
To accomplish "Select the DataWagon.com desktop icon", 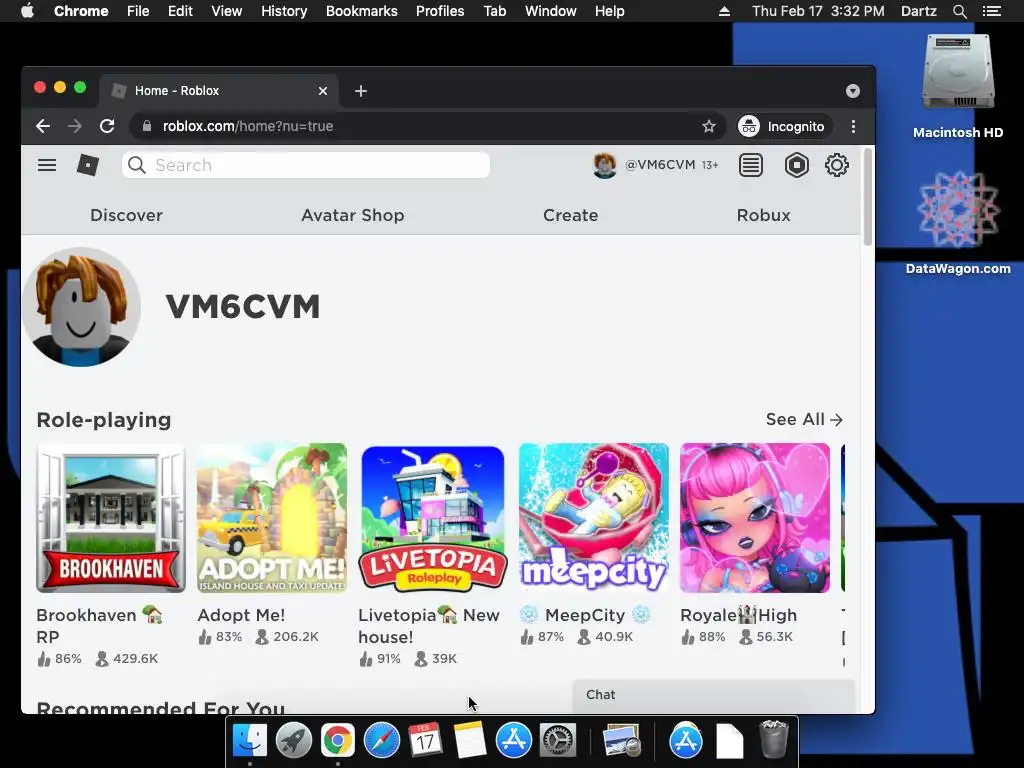I will point(957,222).
